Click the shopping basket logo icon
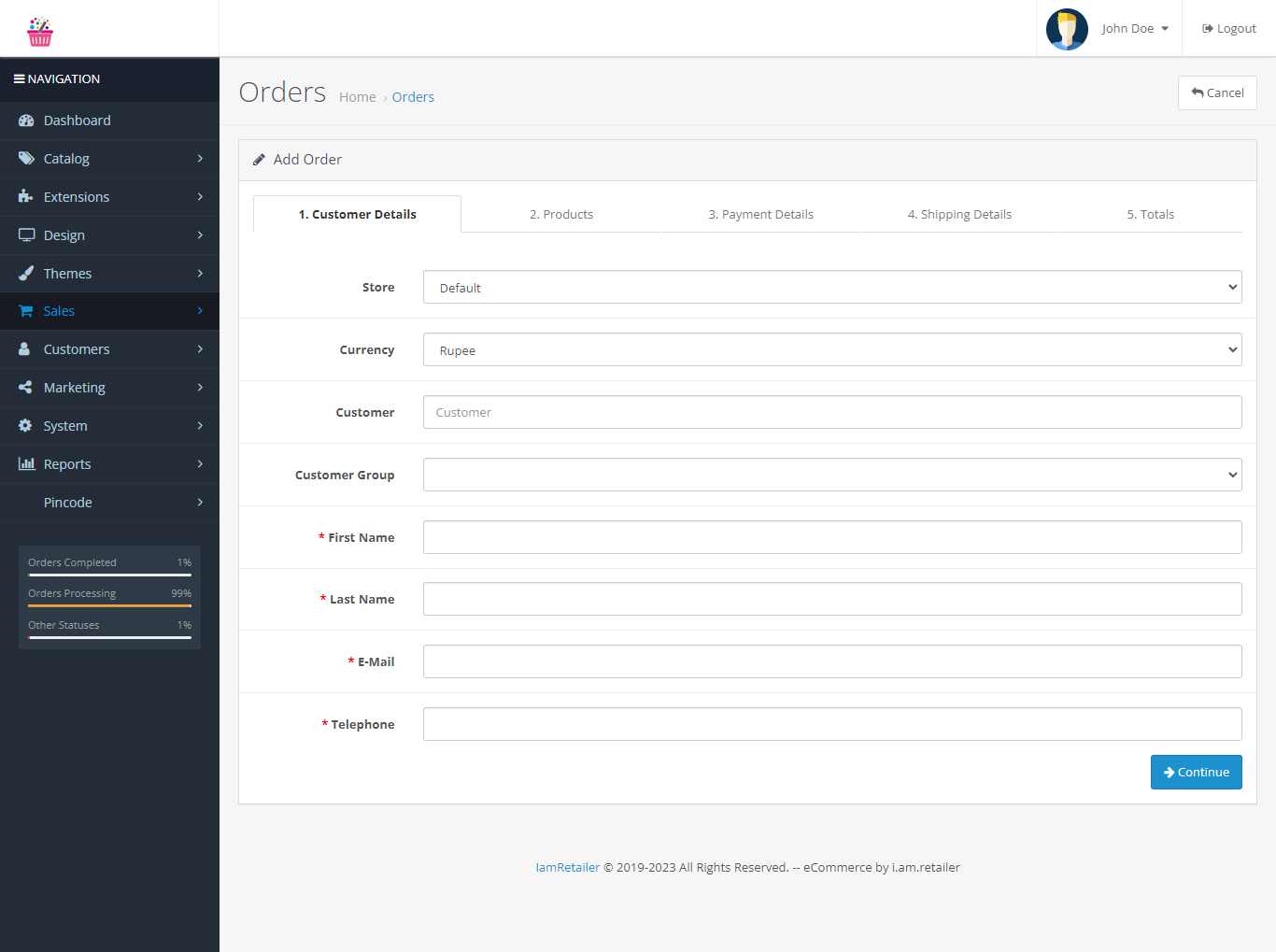 [40, 31]
